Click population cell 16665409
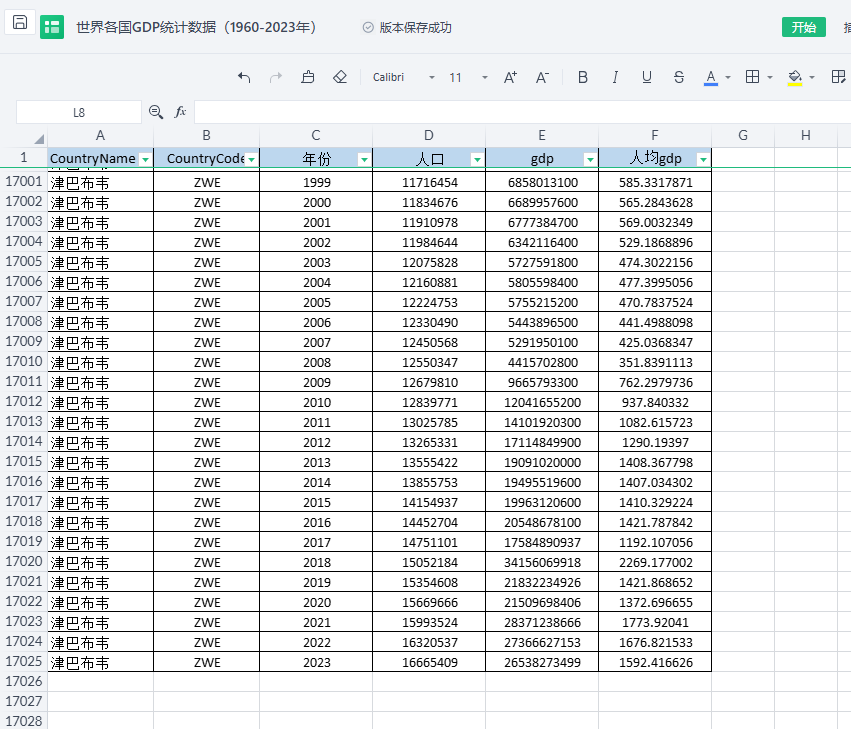The height and width of the screenshot is (729, 851). point(429,662)
